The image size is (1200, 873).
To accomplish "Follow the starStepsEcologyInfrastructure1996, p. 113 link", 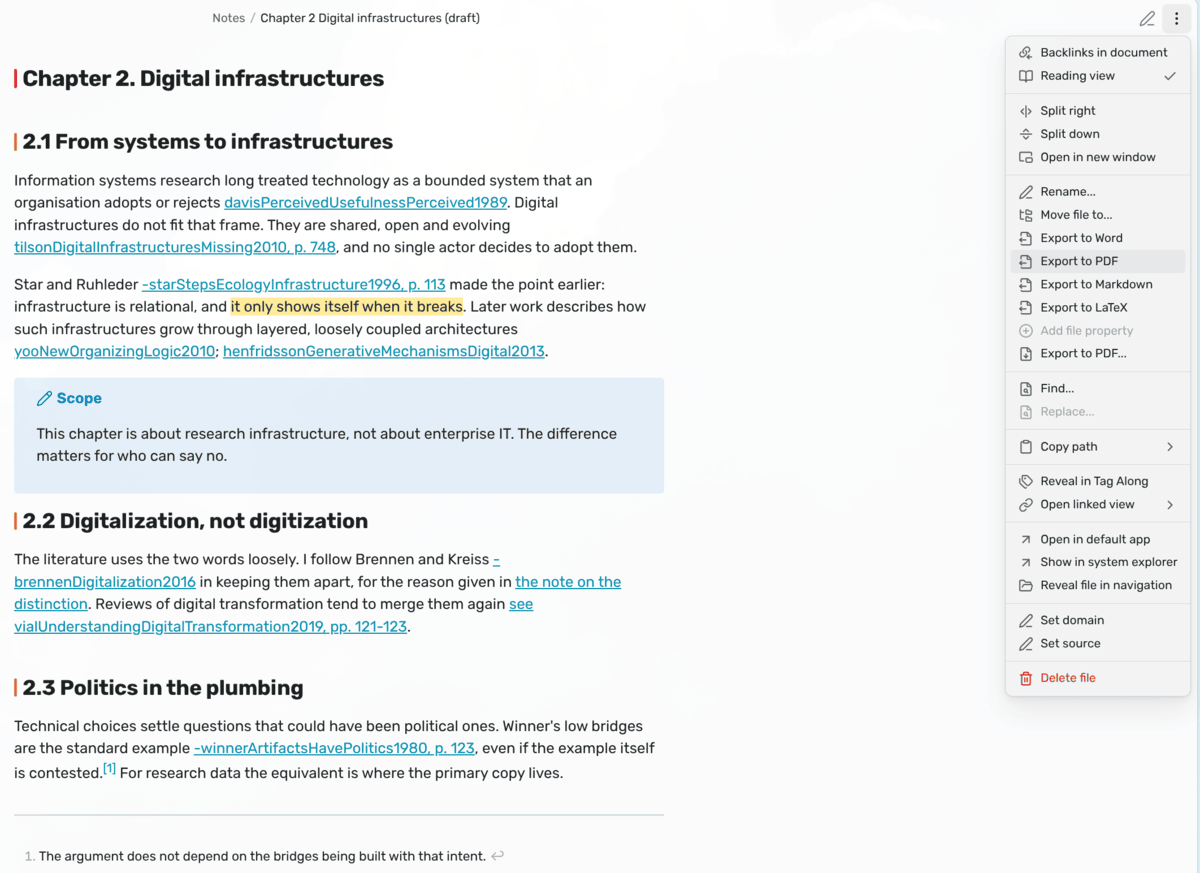I will tap(294, 285).
